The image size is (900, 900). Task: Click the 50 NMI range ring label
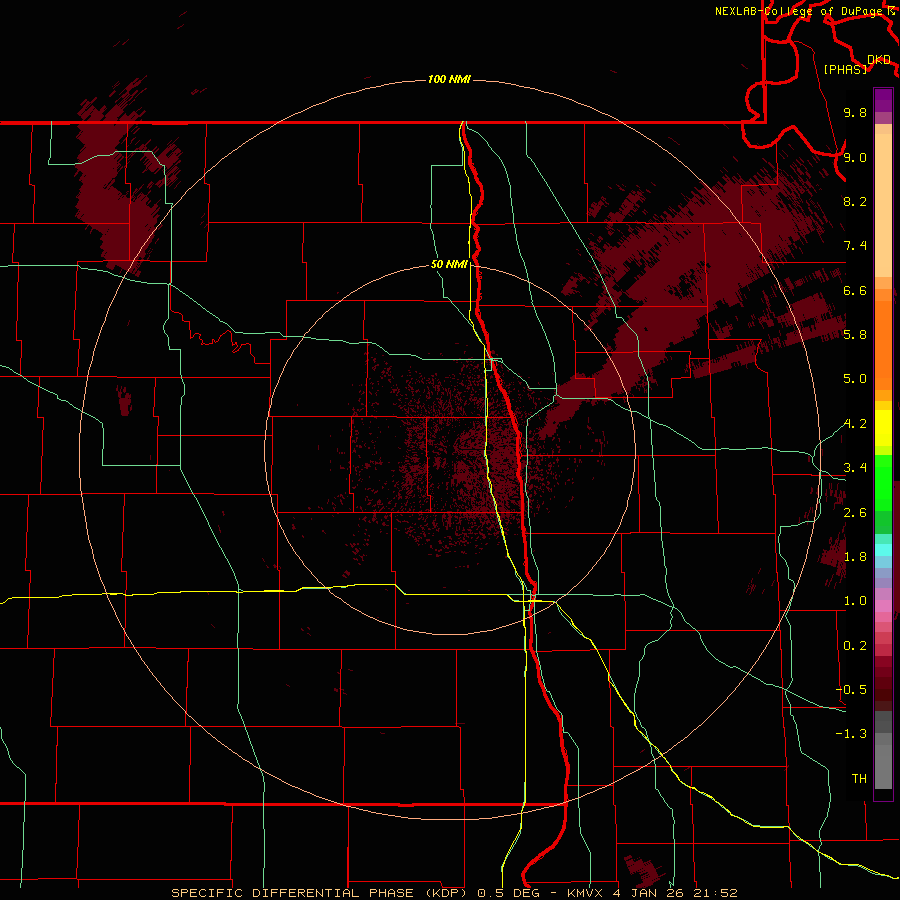click(449, 265)
